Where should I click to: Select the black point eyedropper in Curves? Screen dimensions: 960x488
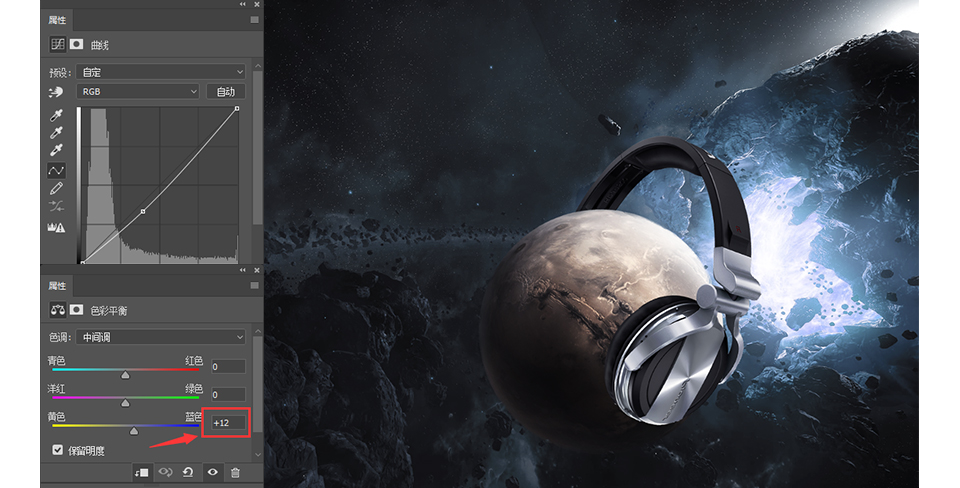click(x=56, y=115)
